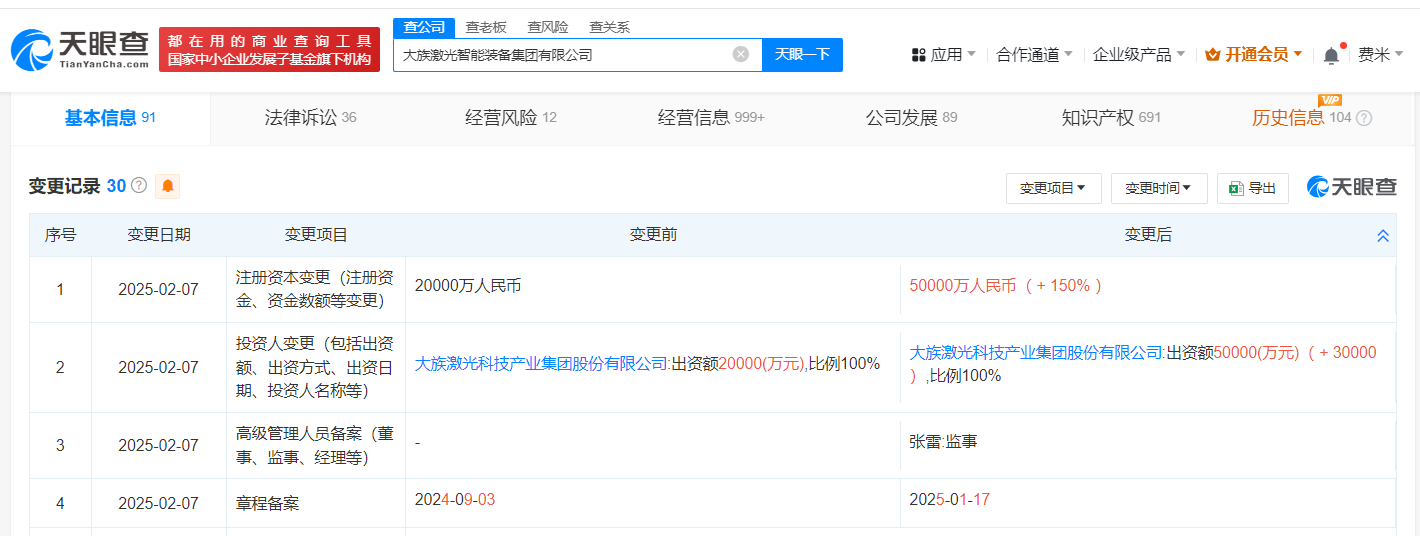1420x536 pixels.
Task: Open the help icon beside 历史信息 104
Action: [x=1364, y=118]
